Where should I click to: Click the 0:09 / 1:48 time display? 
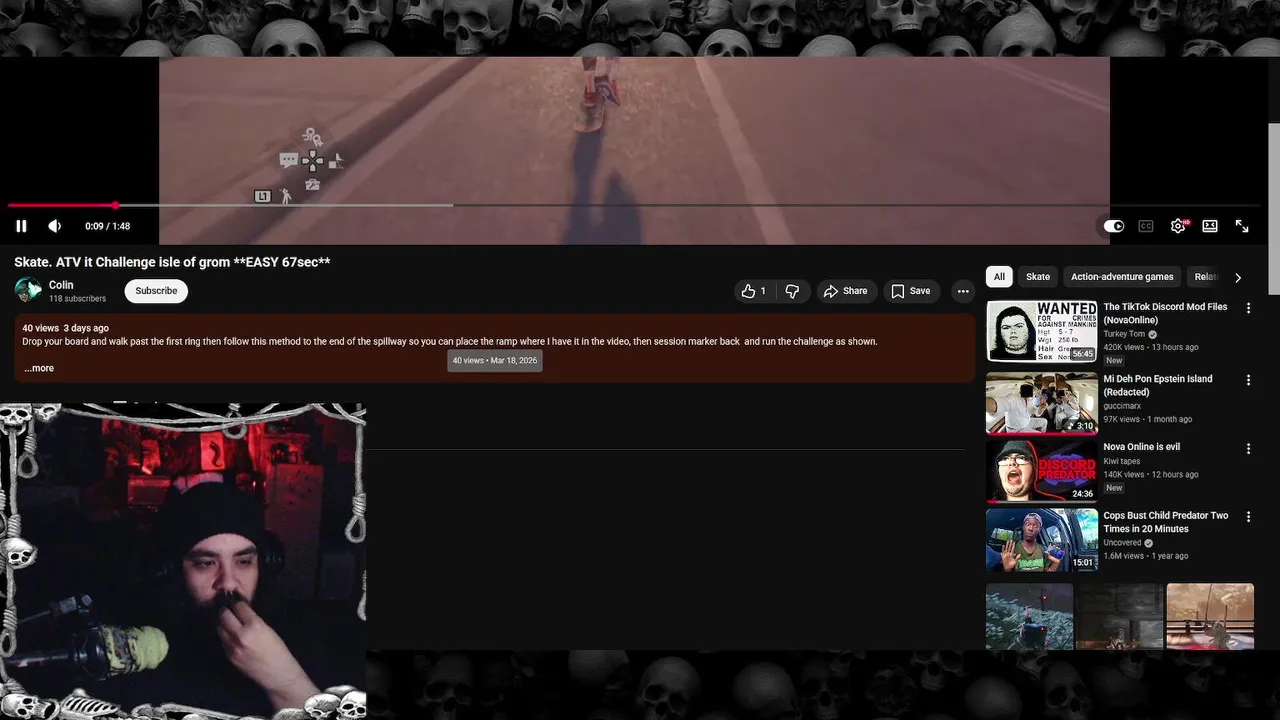pyautogui.click(x=107, y=226)
